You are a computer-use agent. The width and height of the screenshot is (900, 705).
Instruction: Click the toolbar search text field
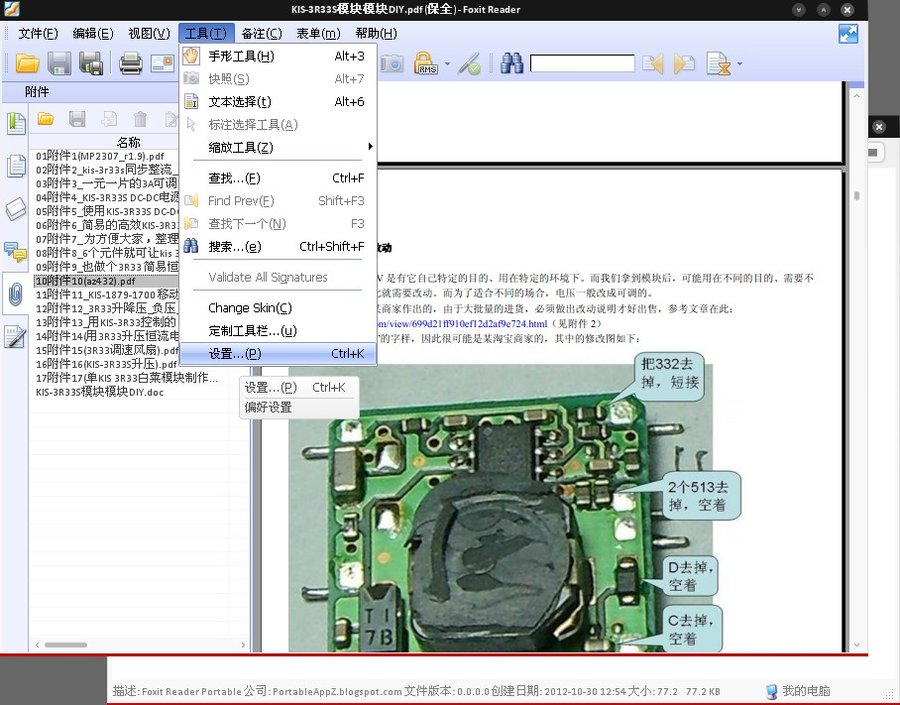[x=582, y=64]
